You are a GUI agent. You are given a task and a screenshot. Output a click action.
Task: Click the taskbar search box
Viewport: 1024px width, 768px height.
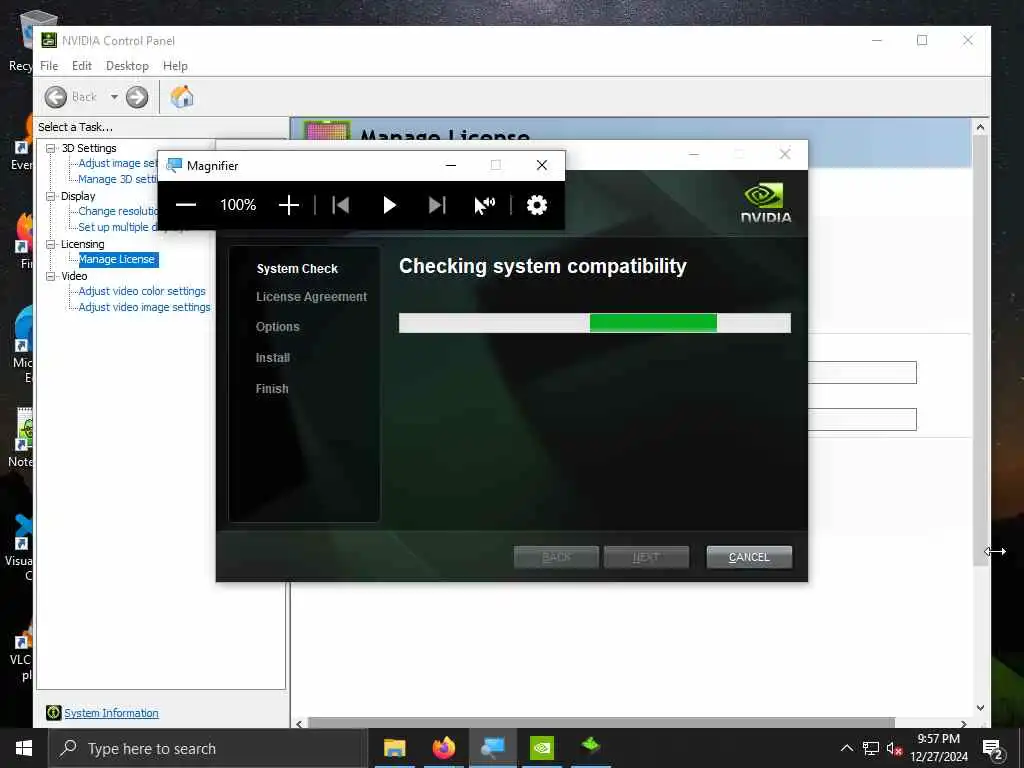[208, 748]
